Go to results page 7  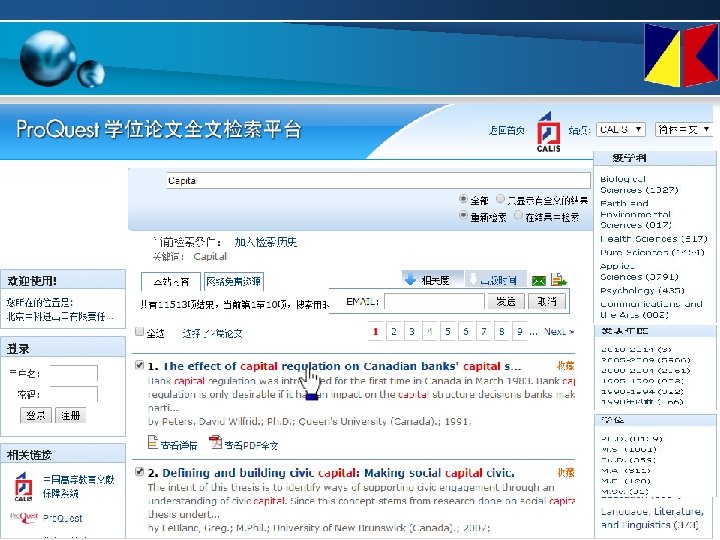pyautogui.click(x=484, y=331)
